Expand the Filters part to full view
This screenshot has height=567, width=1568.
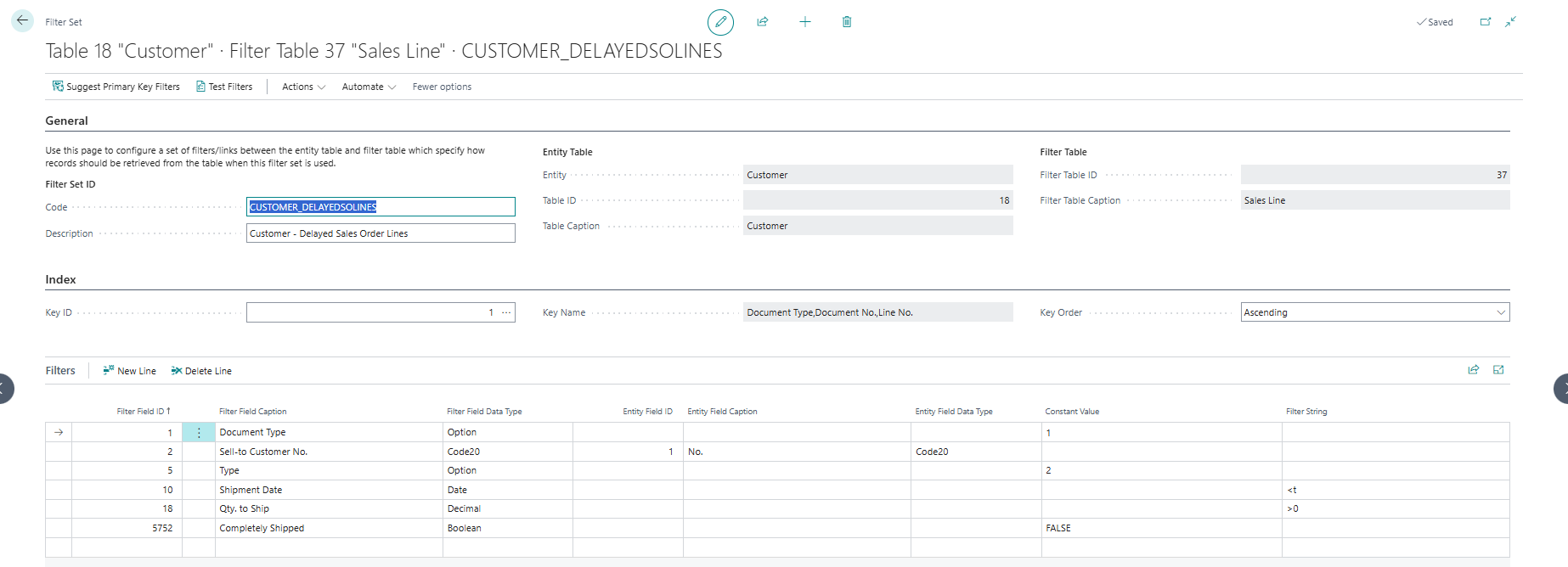tap(1498, 370)
